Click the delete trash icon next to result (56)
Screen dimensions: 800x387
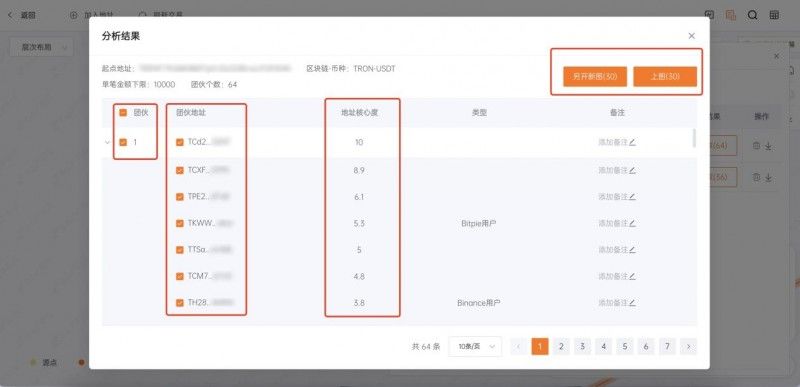tap(757, 177)
